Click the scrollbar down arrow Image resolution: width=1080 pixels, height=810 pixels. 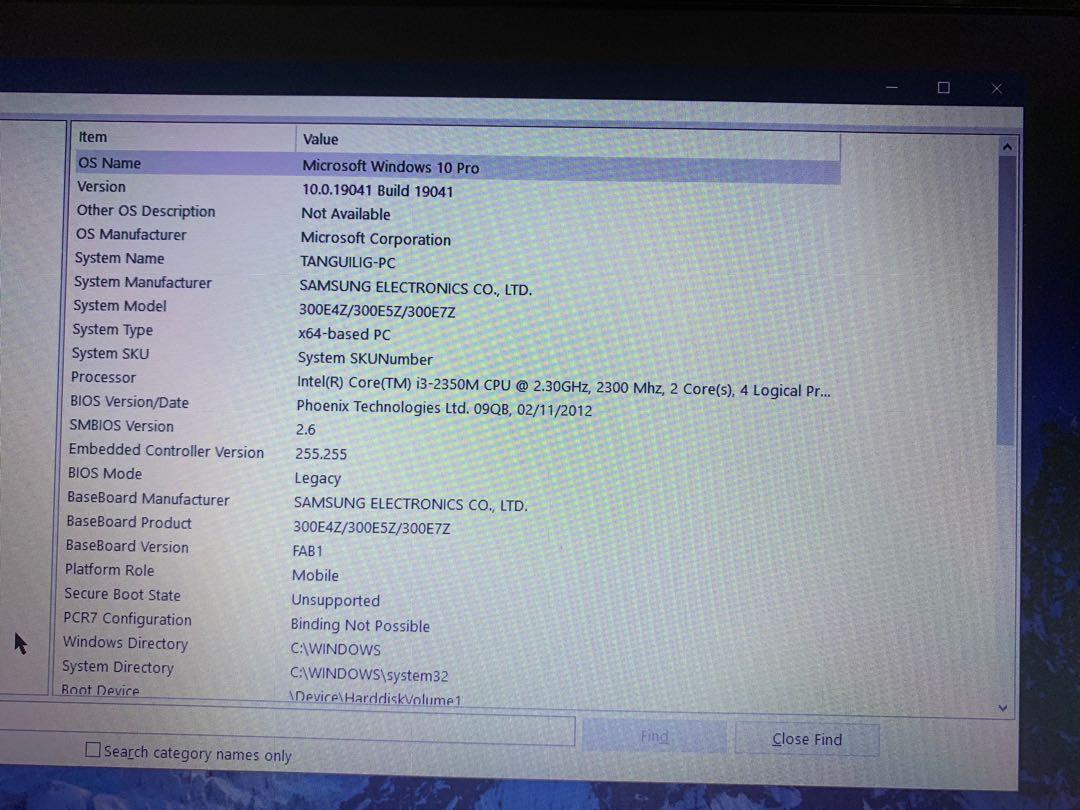click(1003, 708)
